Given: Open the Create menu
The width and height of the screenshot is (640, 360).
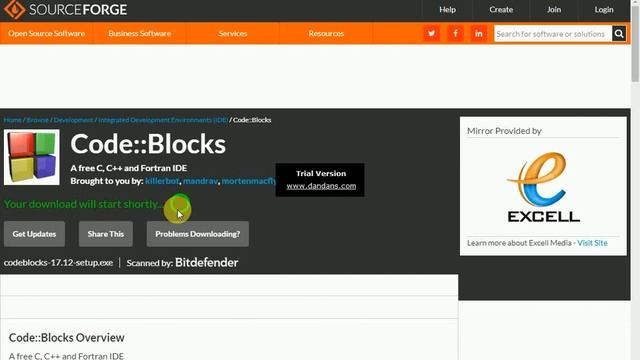Looking at the screenshot, I should (x=501, y=9).
